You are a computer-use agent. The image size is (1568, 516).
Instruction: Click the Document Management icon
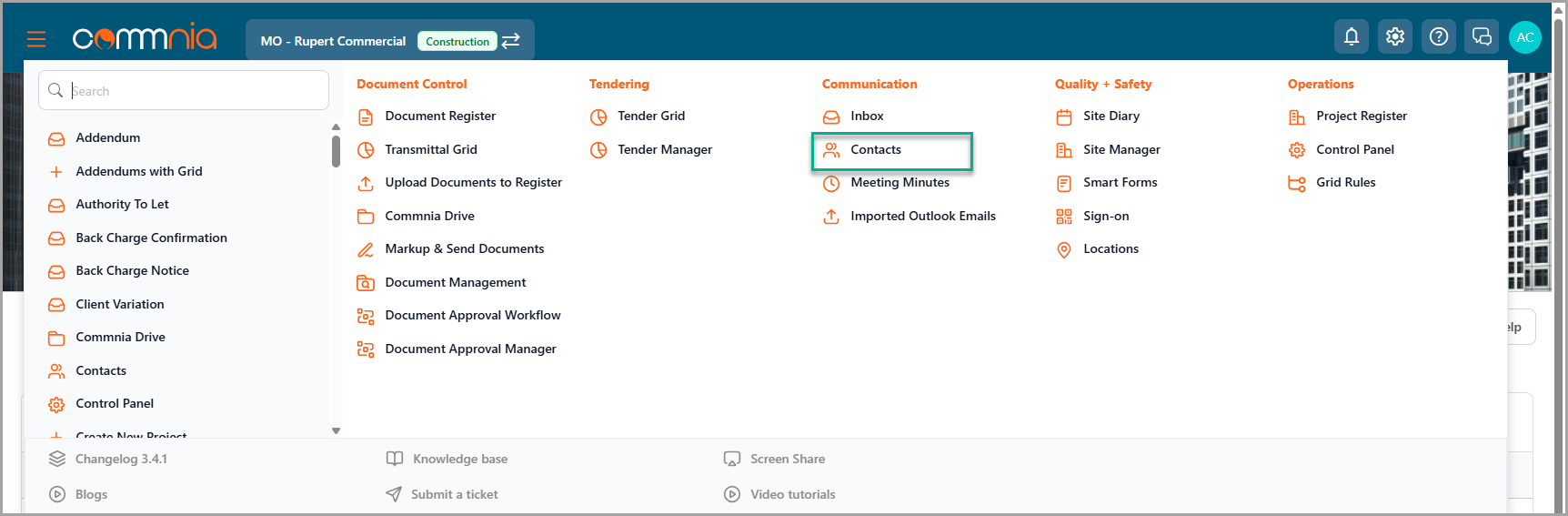click(366, 283)
